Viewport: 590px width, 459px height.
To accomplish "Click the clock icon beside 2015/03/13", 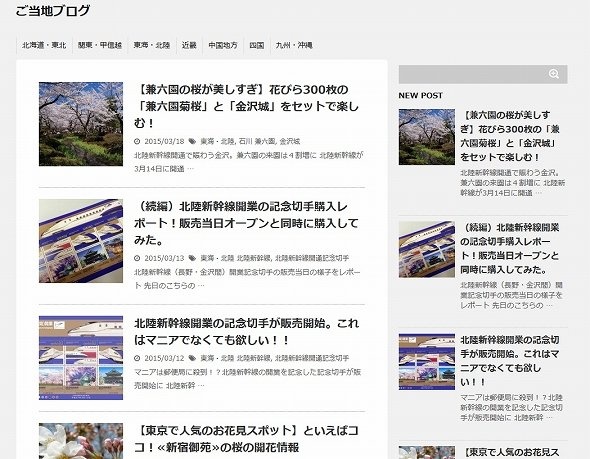I will [137, 258].
